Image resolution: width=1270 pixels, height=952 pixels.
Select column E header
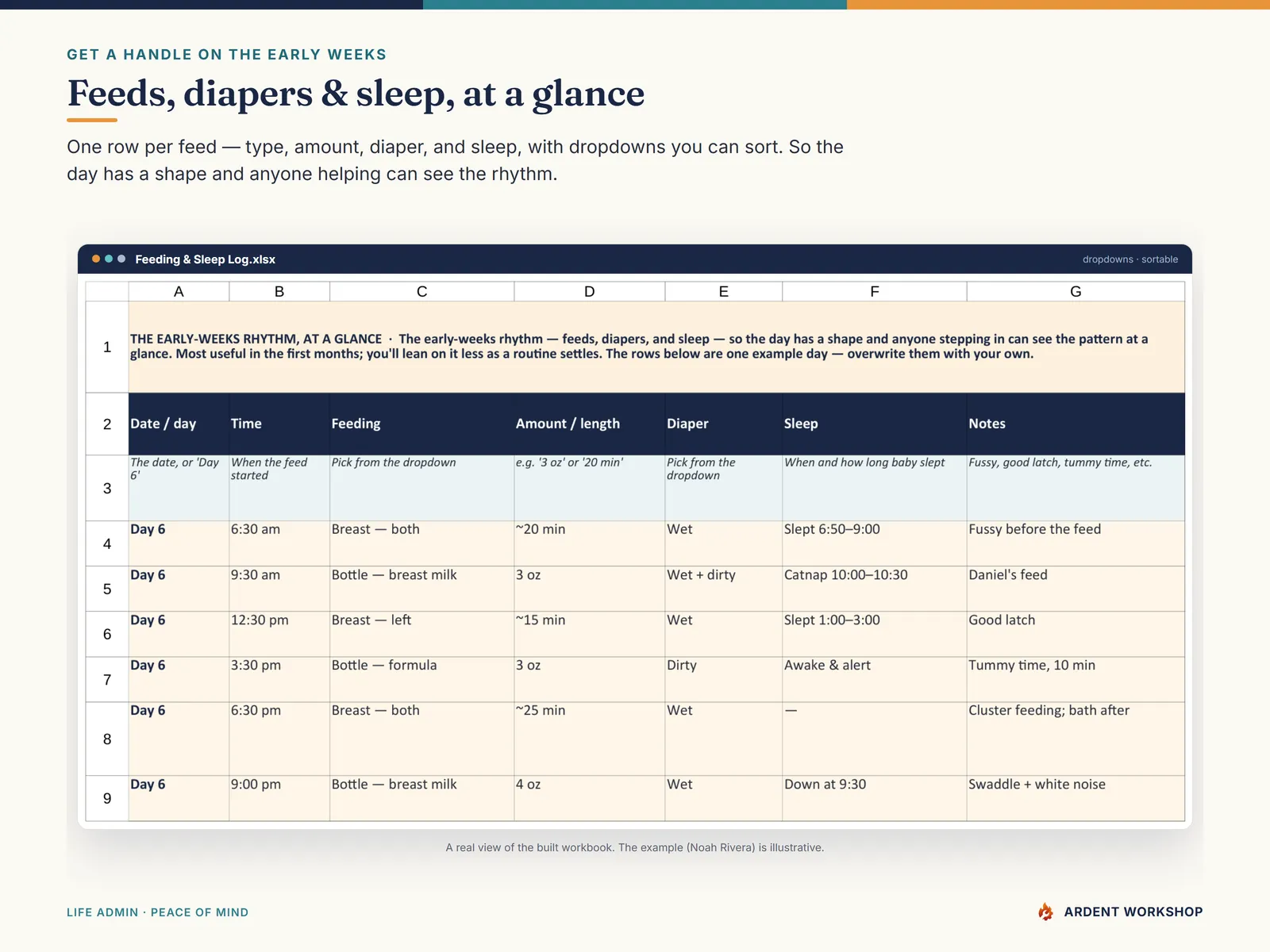[724, 291]
